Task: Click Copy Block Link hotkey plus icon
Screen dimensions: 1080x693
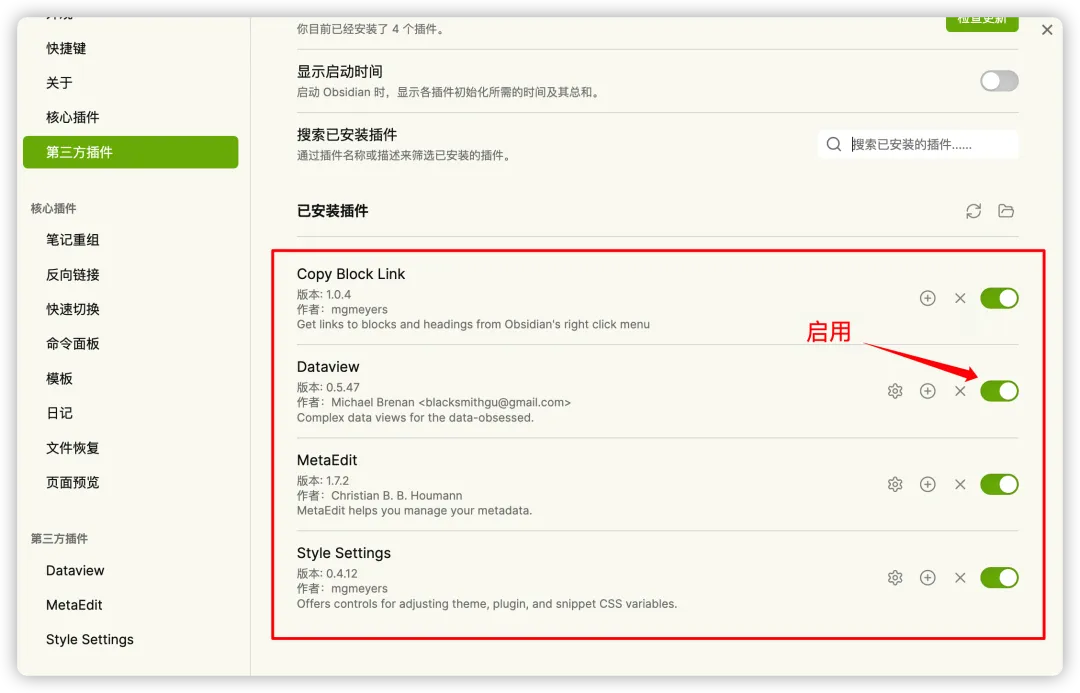Action: [928, 298]
